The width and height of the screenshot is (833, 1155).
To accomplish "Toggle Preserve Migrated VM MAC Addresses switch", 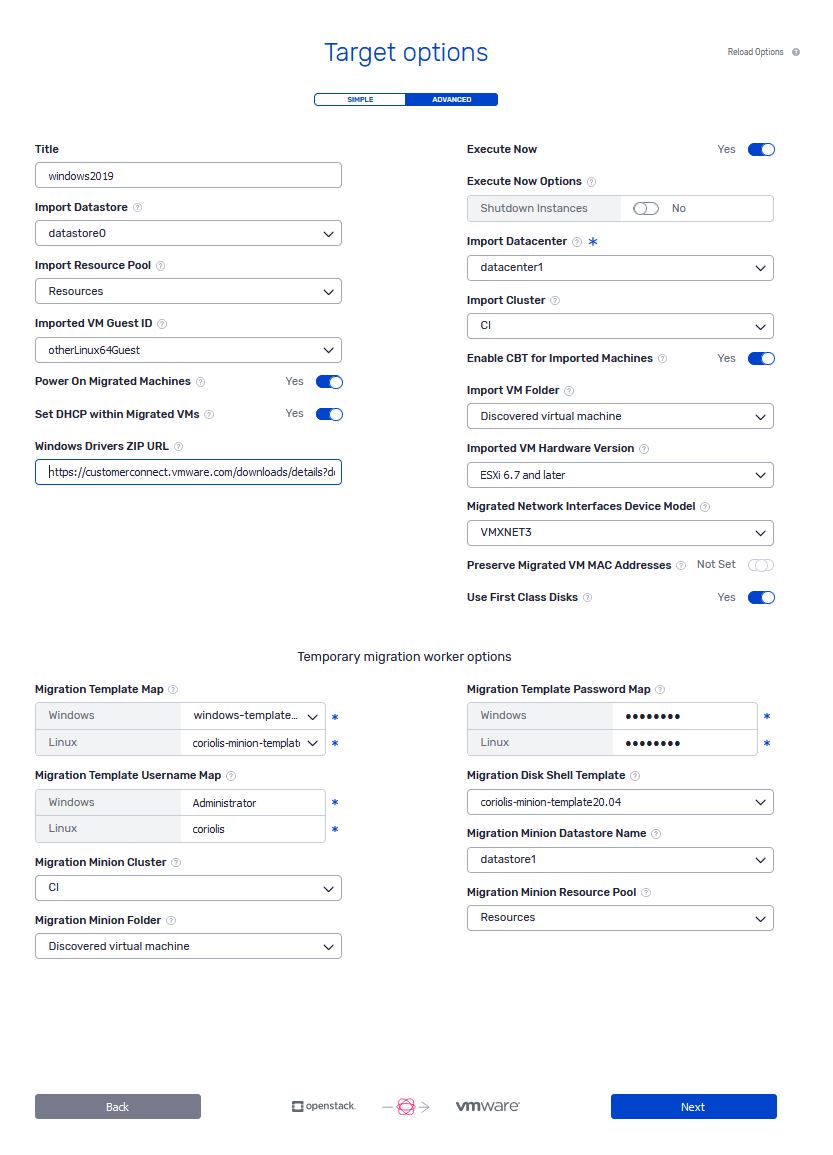I will tap(761, 565).
